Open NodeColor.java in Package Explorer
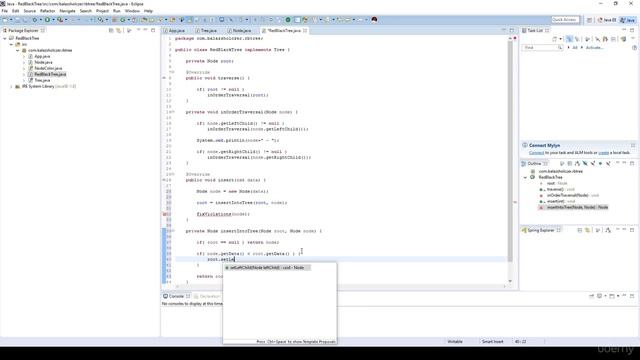640x360 pixels. 48,68
